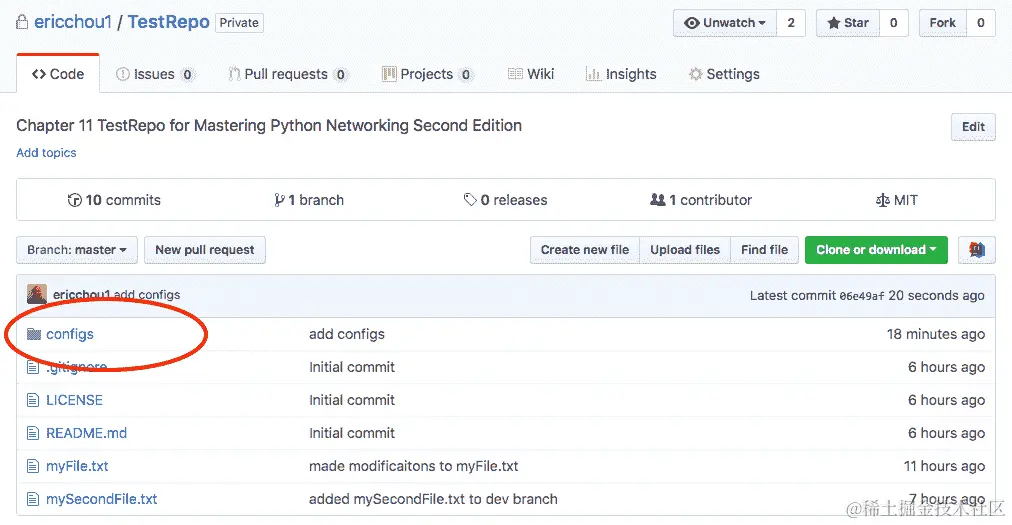Image resolution: width=1012 pixels, height=525 pixels.
Task: Open the configs folder
Action: tap(69, 334)
